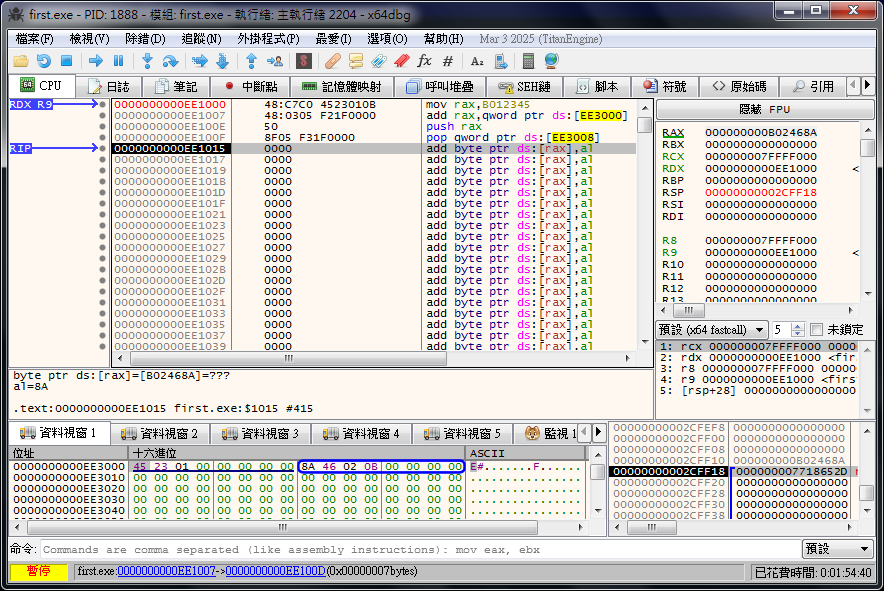Toggle breakpoint bullet at address 0000000000EE1017
The image size is (884, 591).
pos(102,160)
